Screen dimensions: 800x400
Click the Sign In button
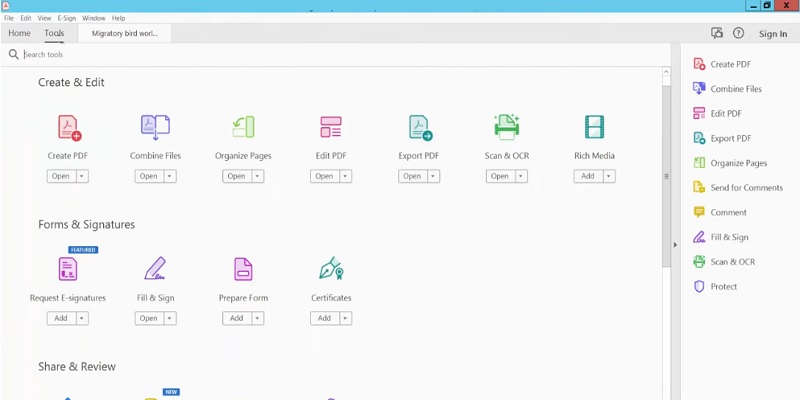[x=772, y=34]
